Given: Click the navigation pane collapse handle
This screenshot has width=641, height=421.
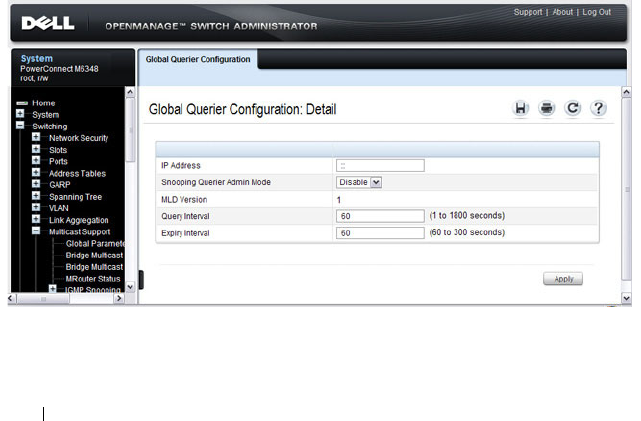Looking at the screenshot, I should (x=141, y=280).
